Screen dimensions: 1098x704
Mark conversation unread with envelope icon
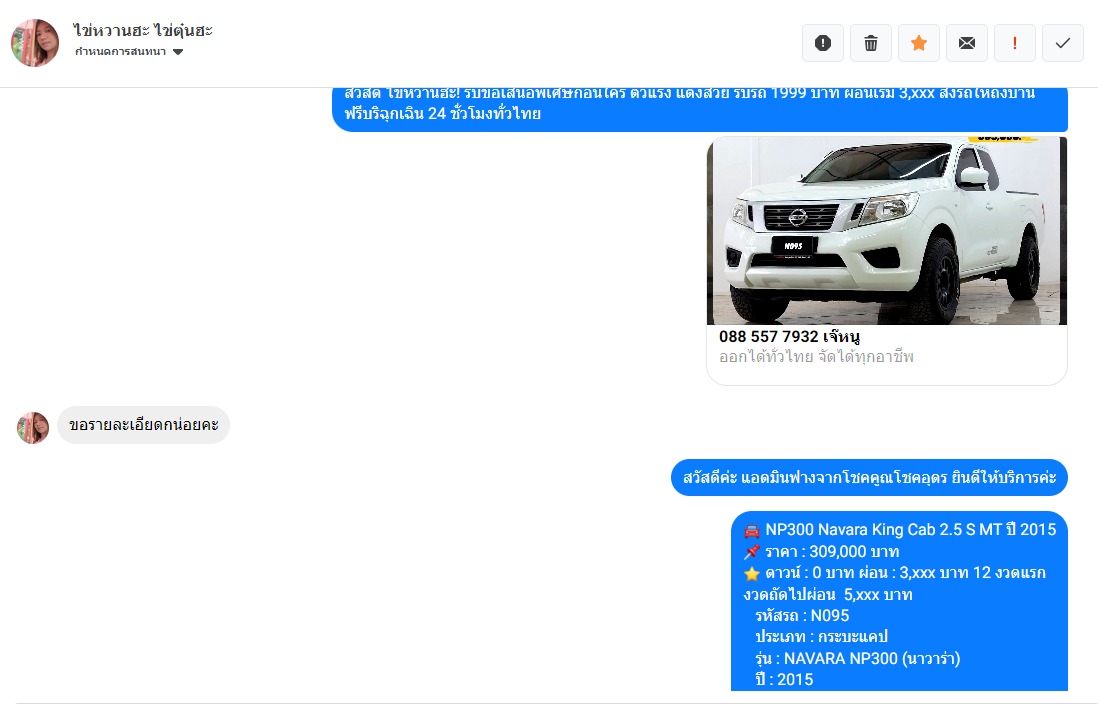[966, 43]
